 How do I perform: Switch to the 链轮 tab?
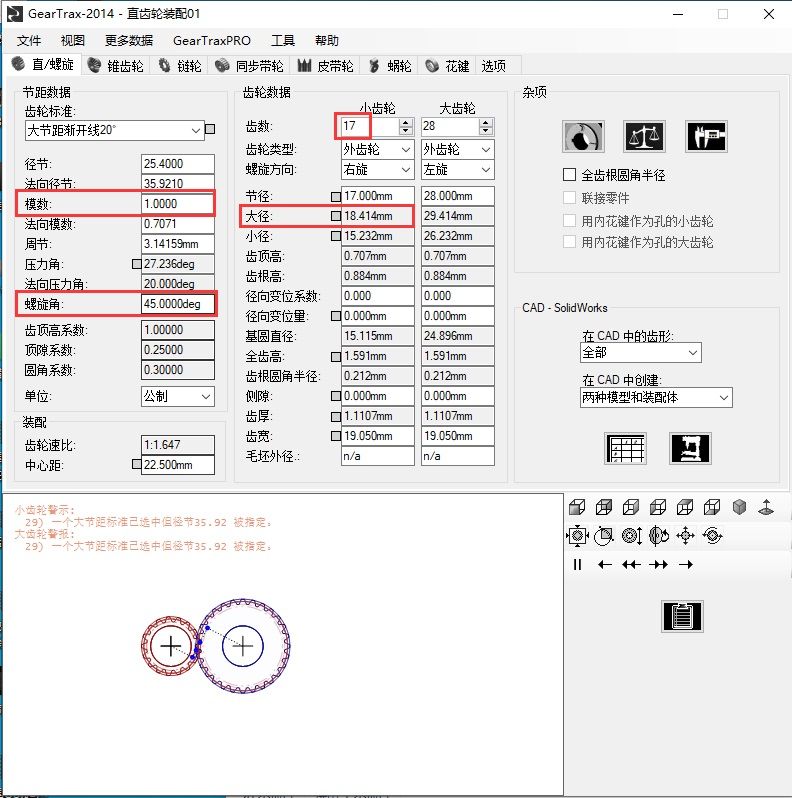pyautogui.click(x=180, y=66)
